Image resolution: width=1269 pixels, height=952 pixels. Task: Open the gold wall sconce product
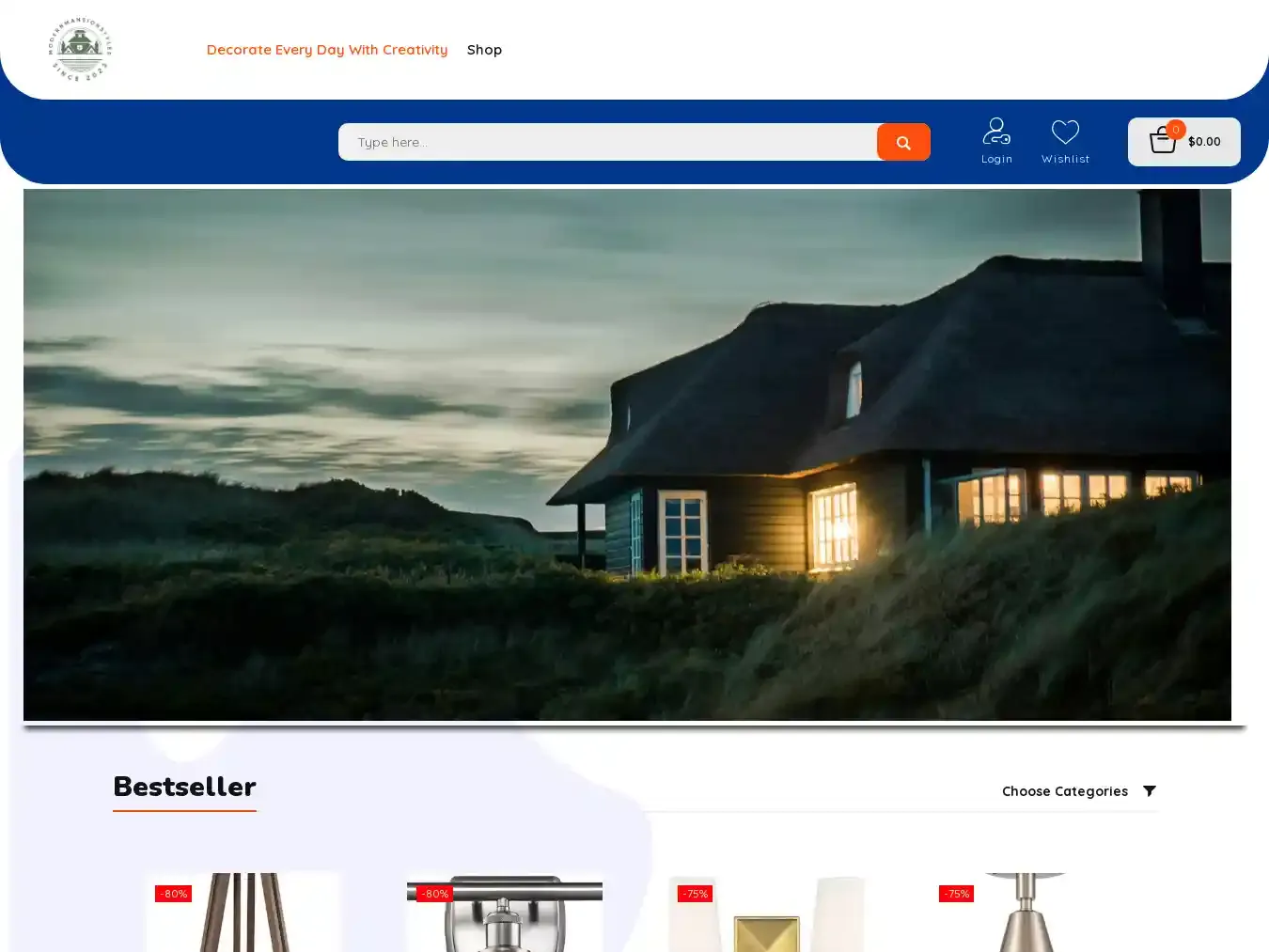(x=766, y=913)
